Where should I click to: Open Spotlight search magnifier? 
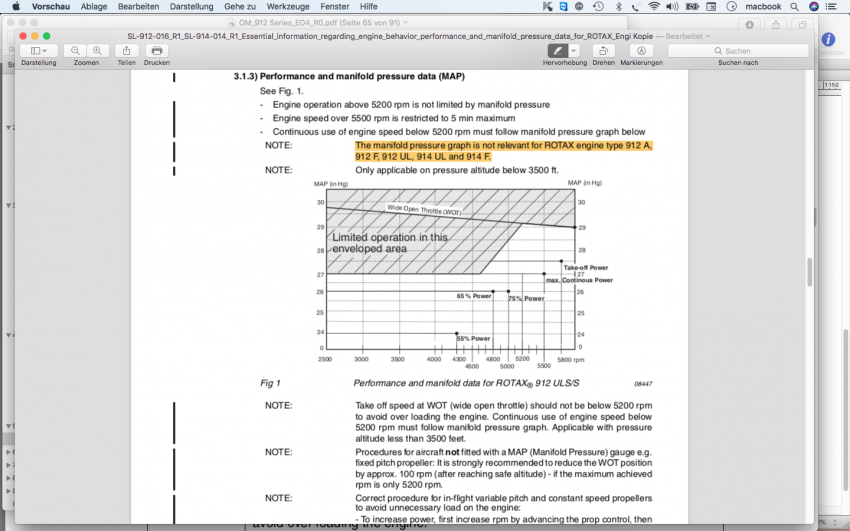click(795, 7)
